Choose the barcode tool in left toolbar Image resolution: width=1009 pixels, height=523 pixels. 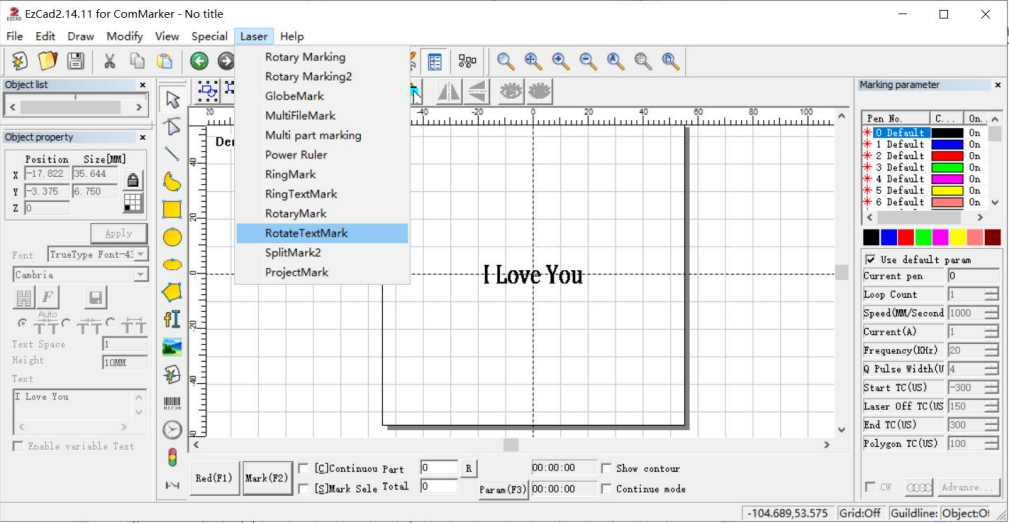(172, 402)
